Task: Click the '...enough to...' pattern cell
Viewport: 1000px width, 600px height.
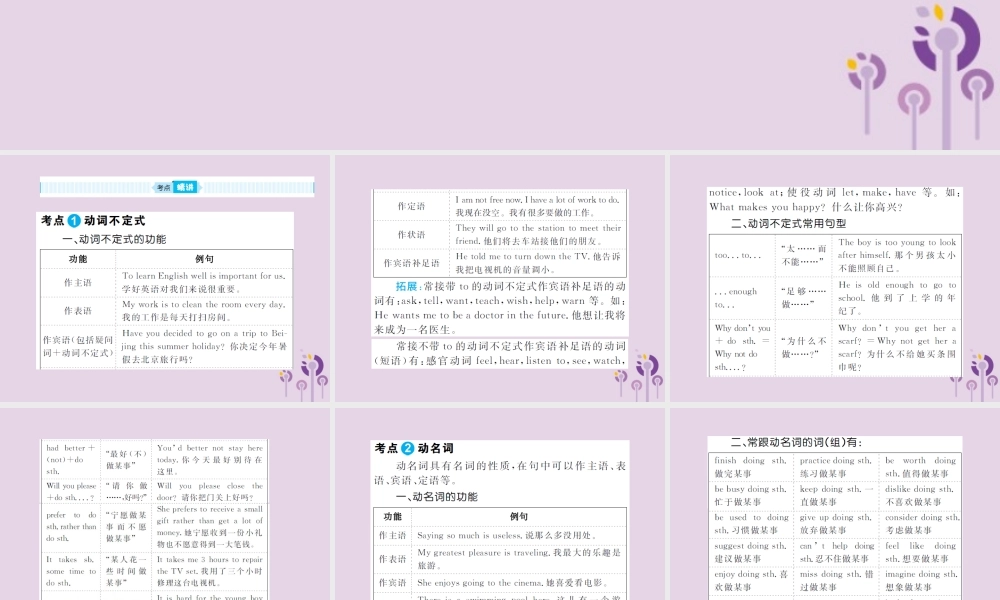Action: click(x=743, y=298)
